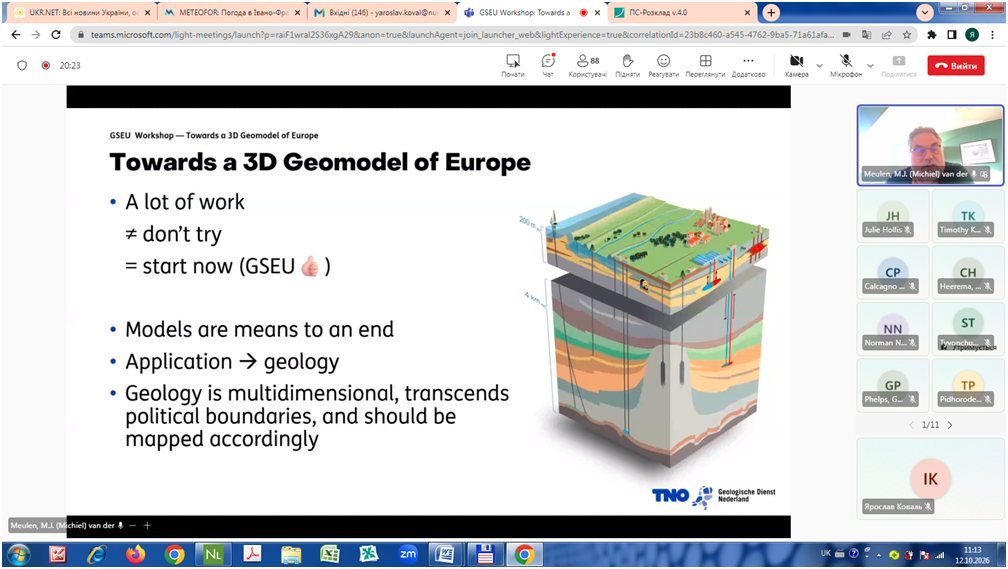Select the Calcagno CP participant tile
1008x569 pixels.
point(893,273)
